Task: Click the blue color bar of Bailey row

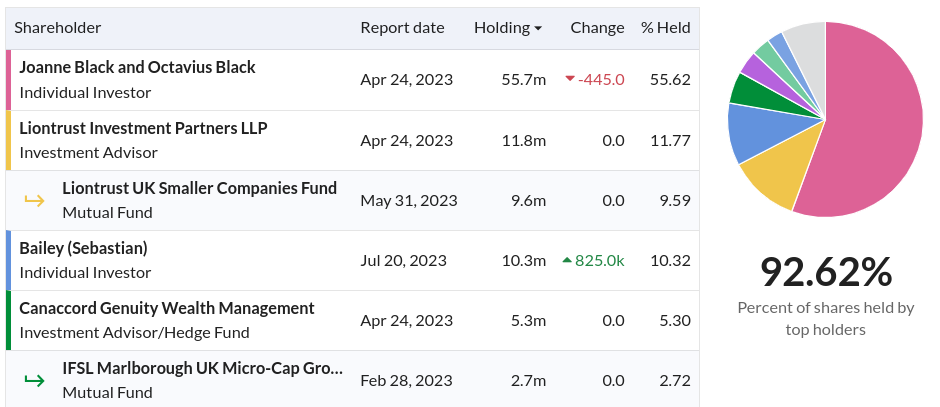Action: pos(8,260)
